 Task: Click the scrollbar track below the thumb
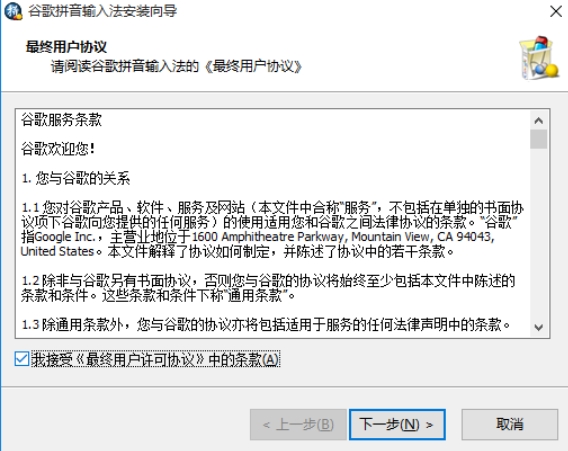(x=539, y=234)
